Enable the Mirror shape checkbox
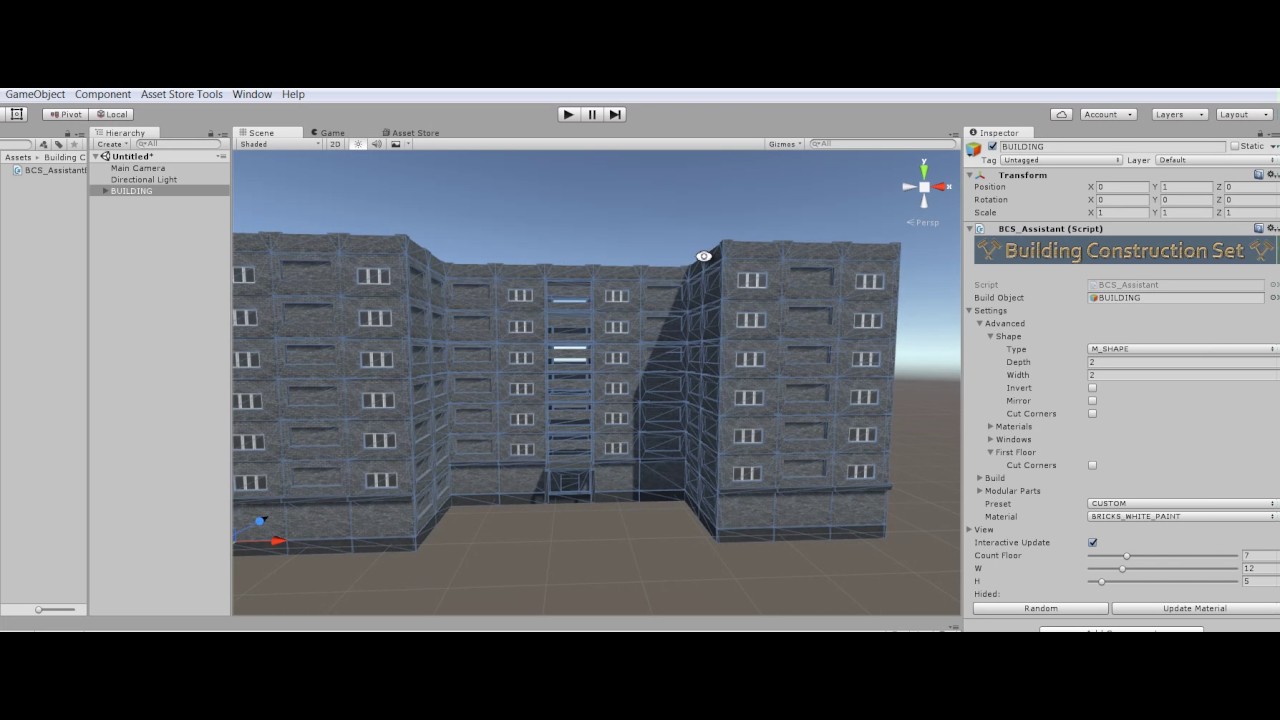The height and width of the screenshot is (720, 1280). pyautogui.click(x=1092, y=401)
